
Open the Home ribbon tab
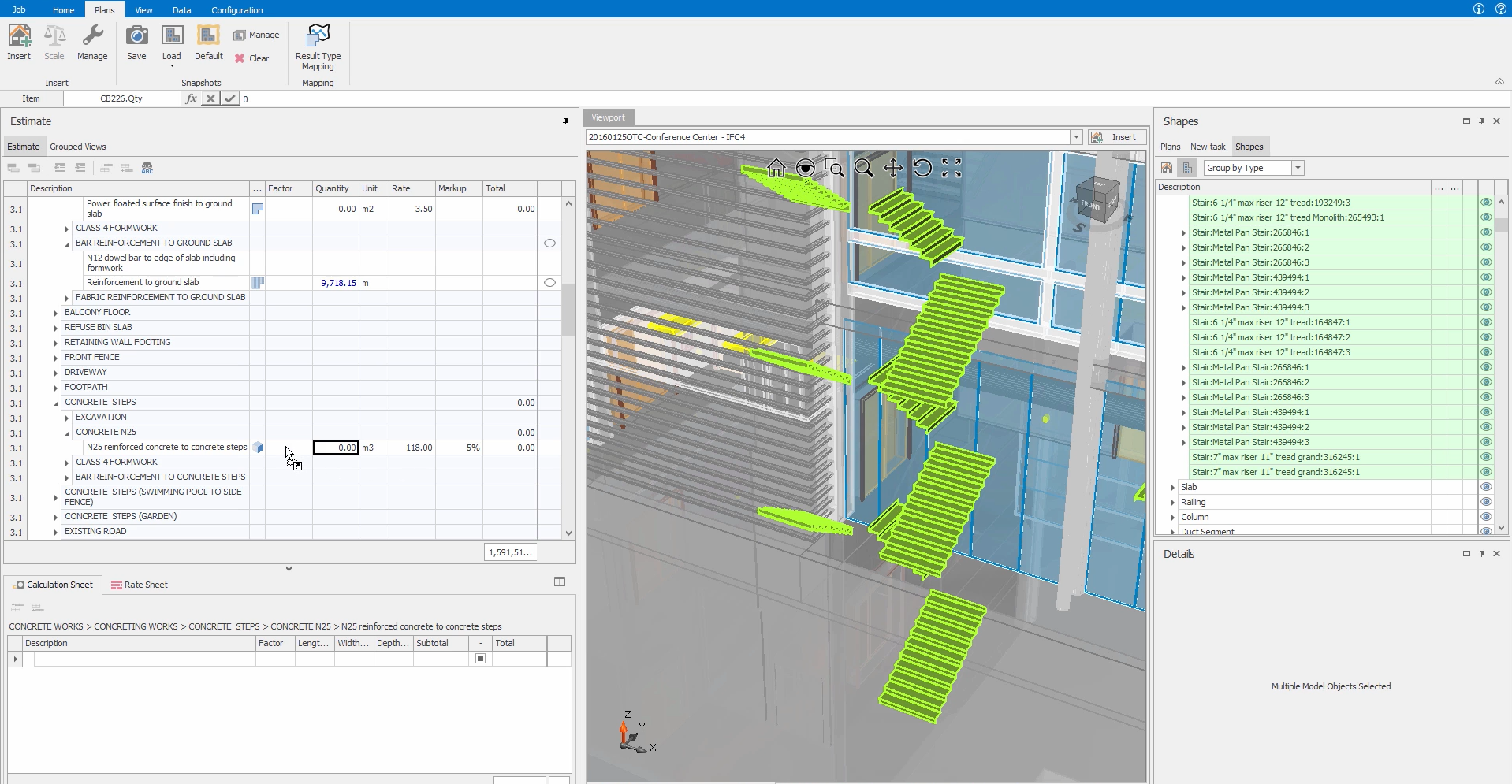[x=63, y=10]
